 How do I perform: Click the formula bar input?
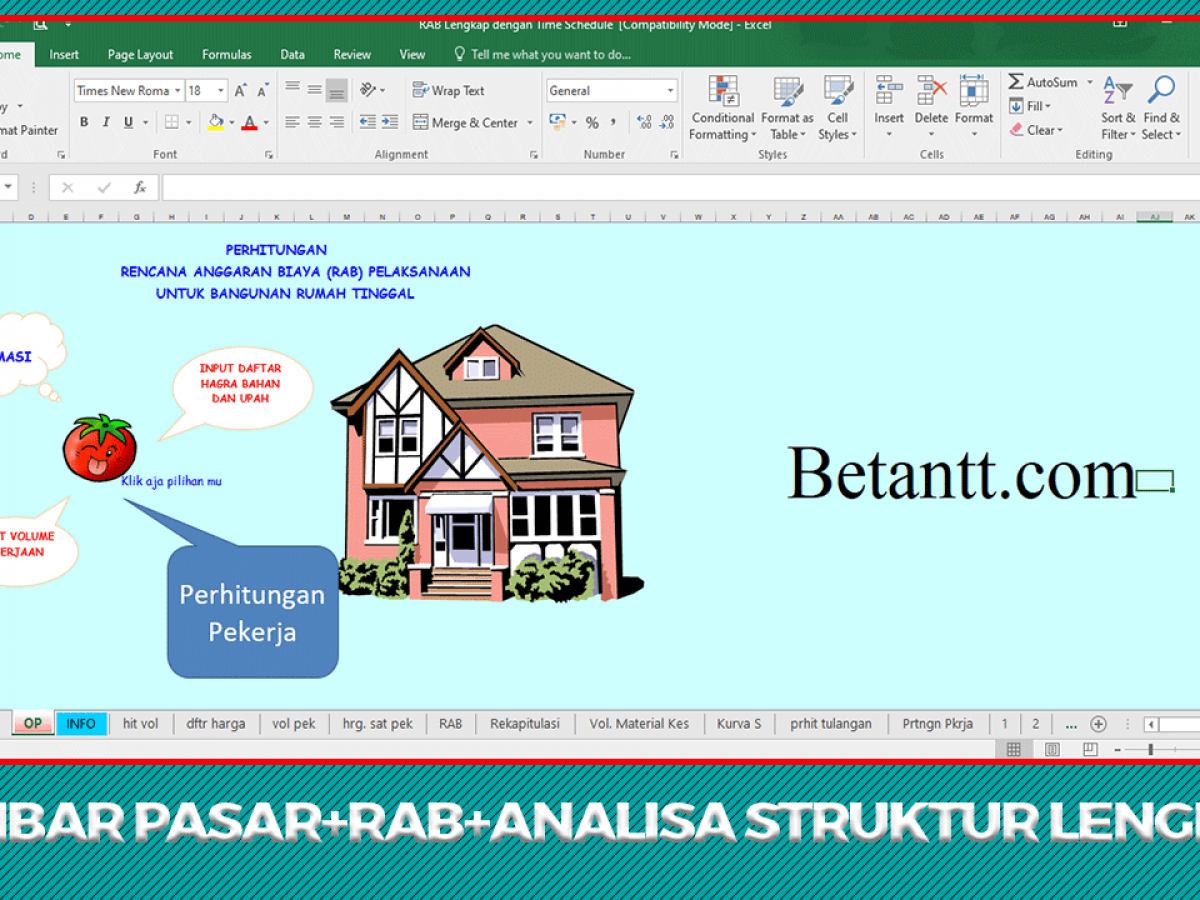pyautogui.click(x=680, y=187)
